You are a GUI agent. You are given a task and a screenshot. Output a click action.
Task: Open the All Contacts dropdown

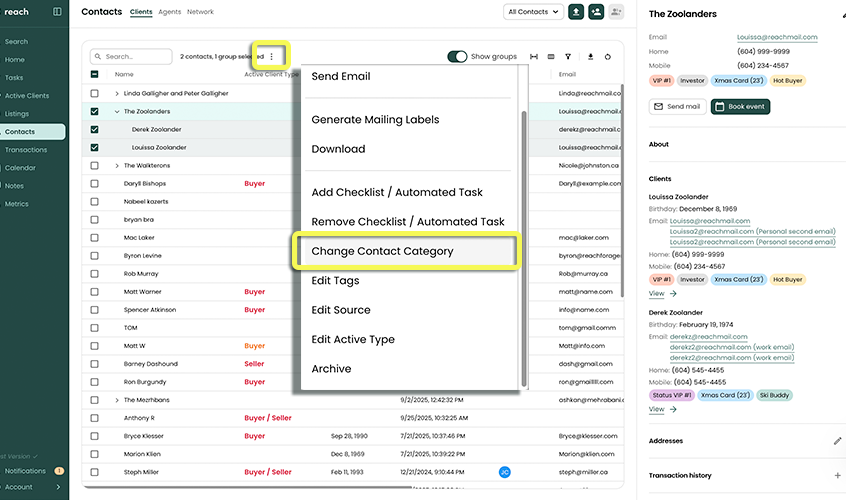[x=532, y=12]
